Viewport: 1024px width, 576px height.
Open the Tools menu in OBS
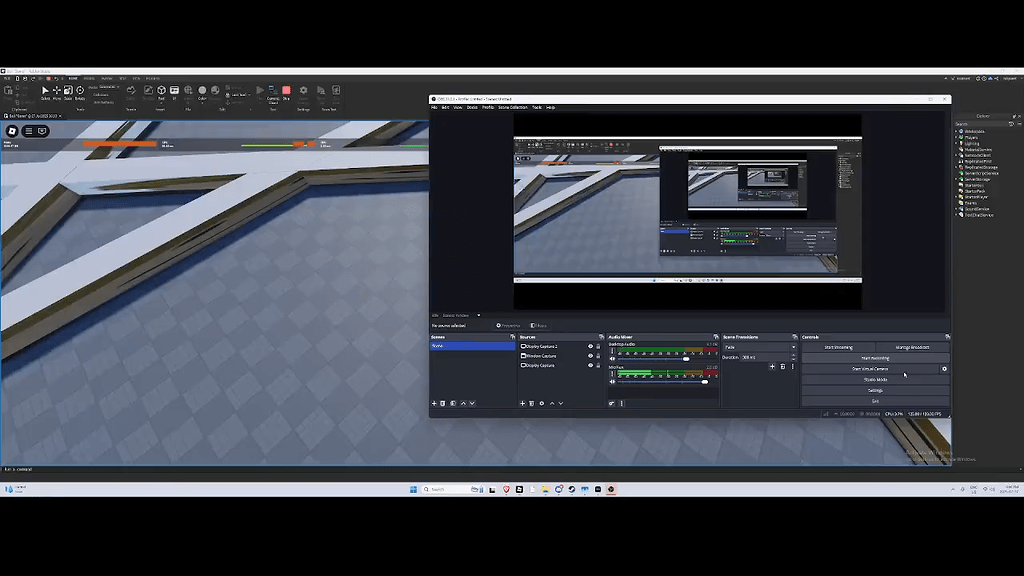[x=537, y=108]
